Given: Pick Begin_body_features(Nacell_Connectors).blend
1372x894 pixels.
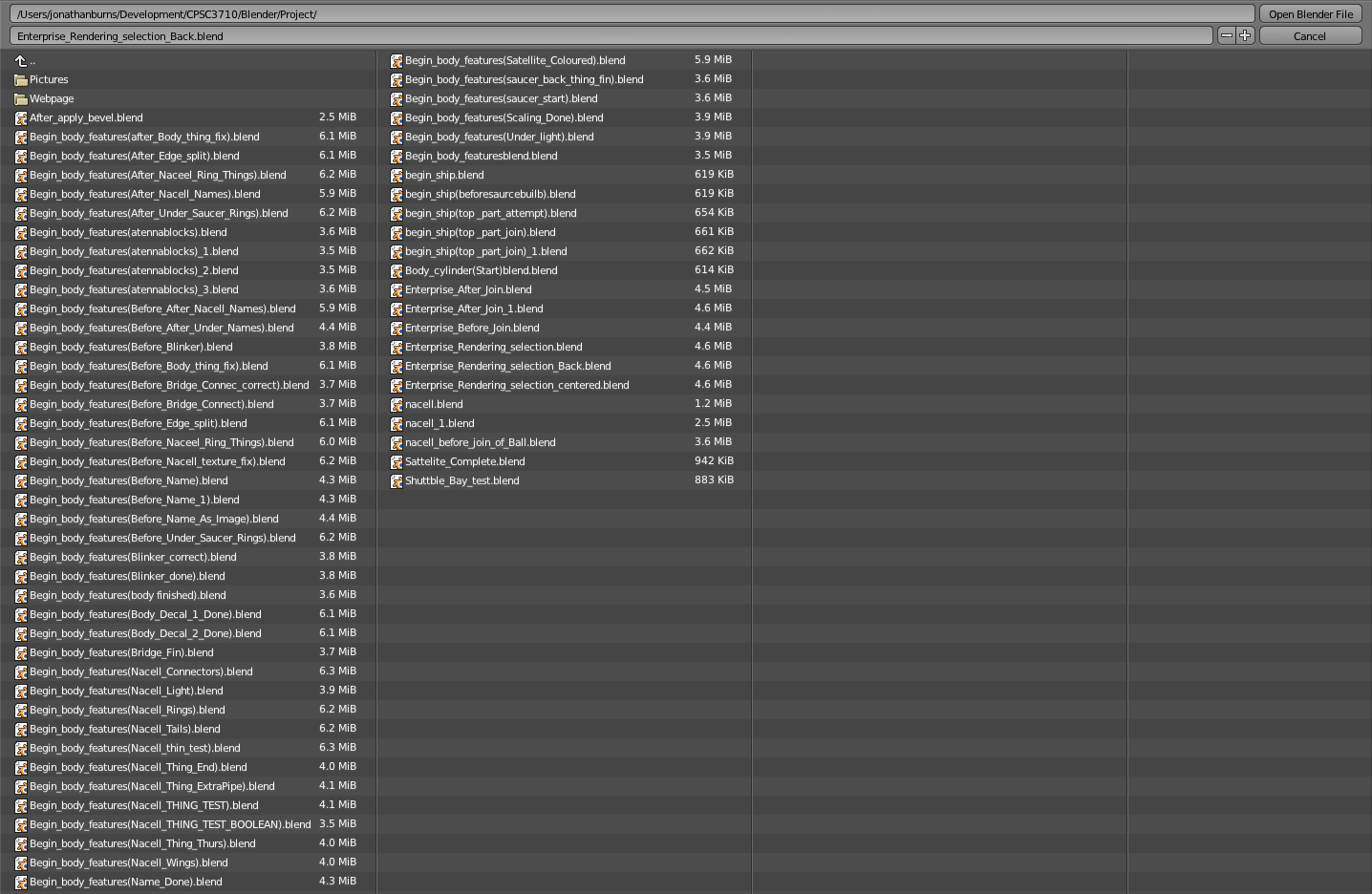Looking at the screenshot, I should tap(141, 671).
